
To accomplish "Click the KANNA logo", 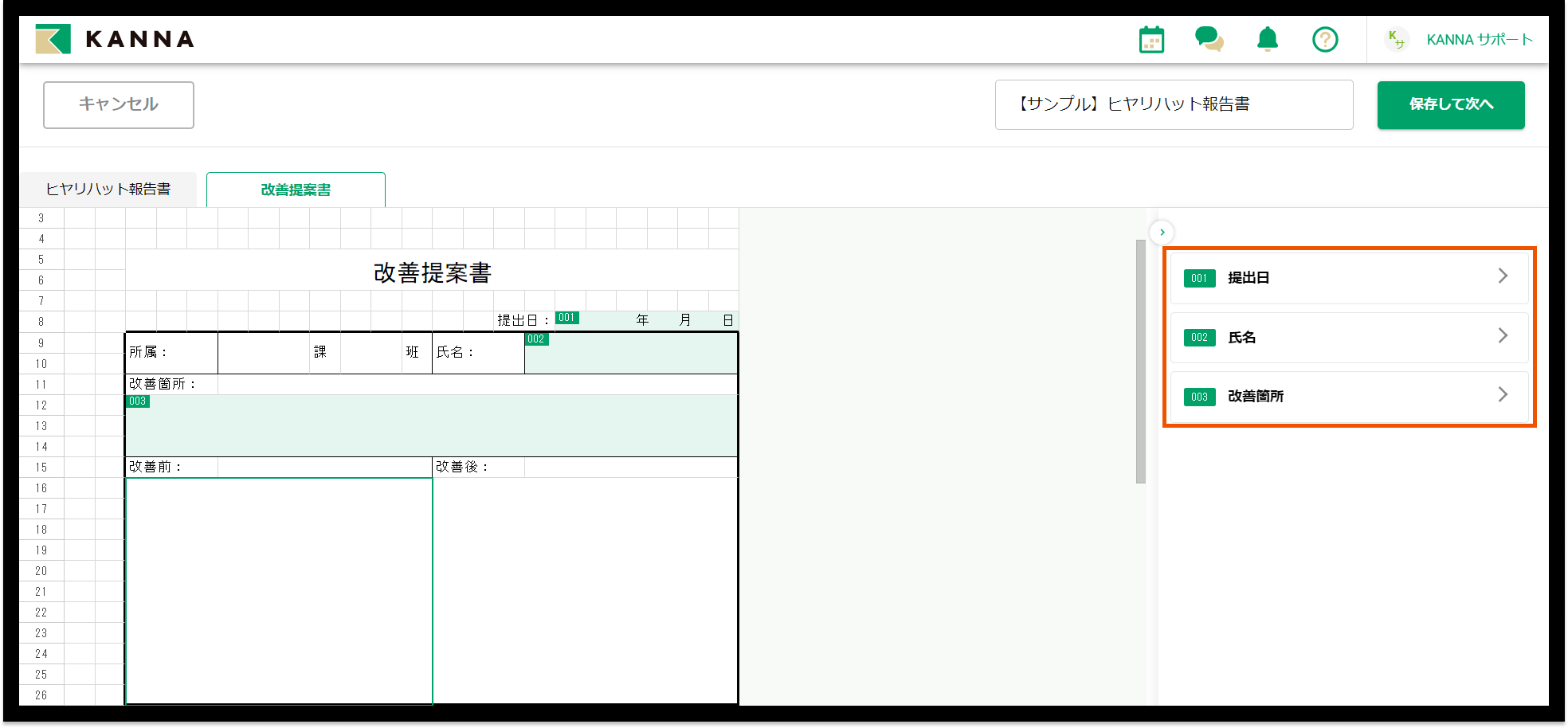I will coord(116,39).
